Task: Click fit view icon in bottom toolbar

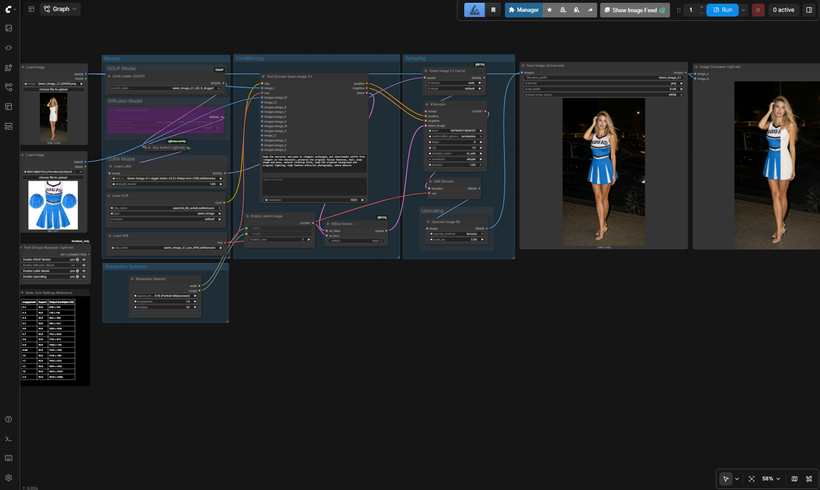Action: click(751, 478)
